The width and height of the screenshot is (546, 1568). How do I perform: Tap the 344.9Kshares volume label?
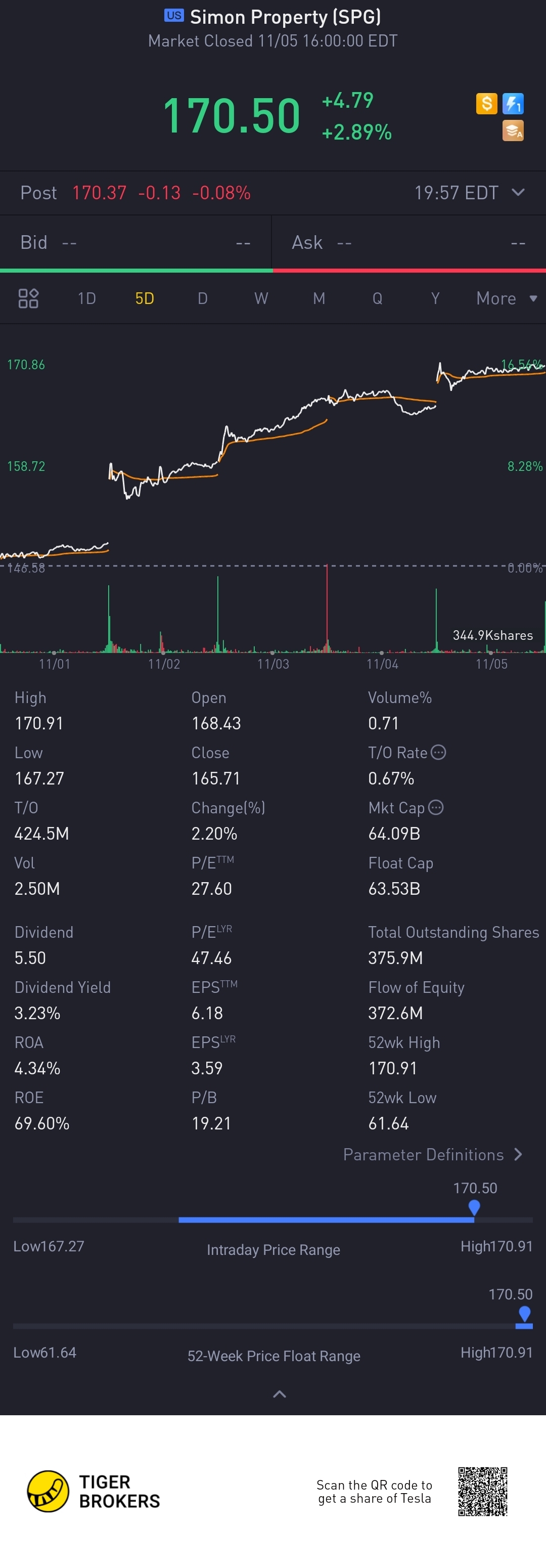[492, 635]
